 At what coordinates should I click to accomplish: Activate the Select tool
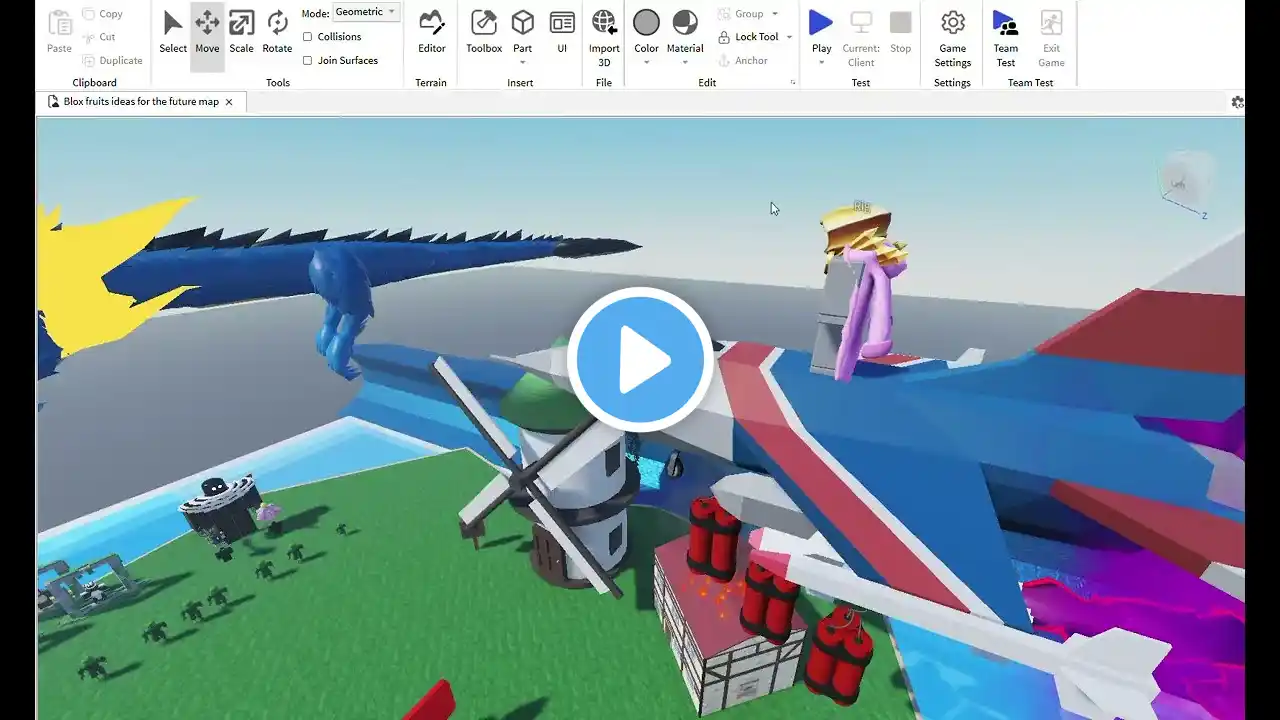[173, 32]
